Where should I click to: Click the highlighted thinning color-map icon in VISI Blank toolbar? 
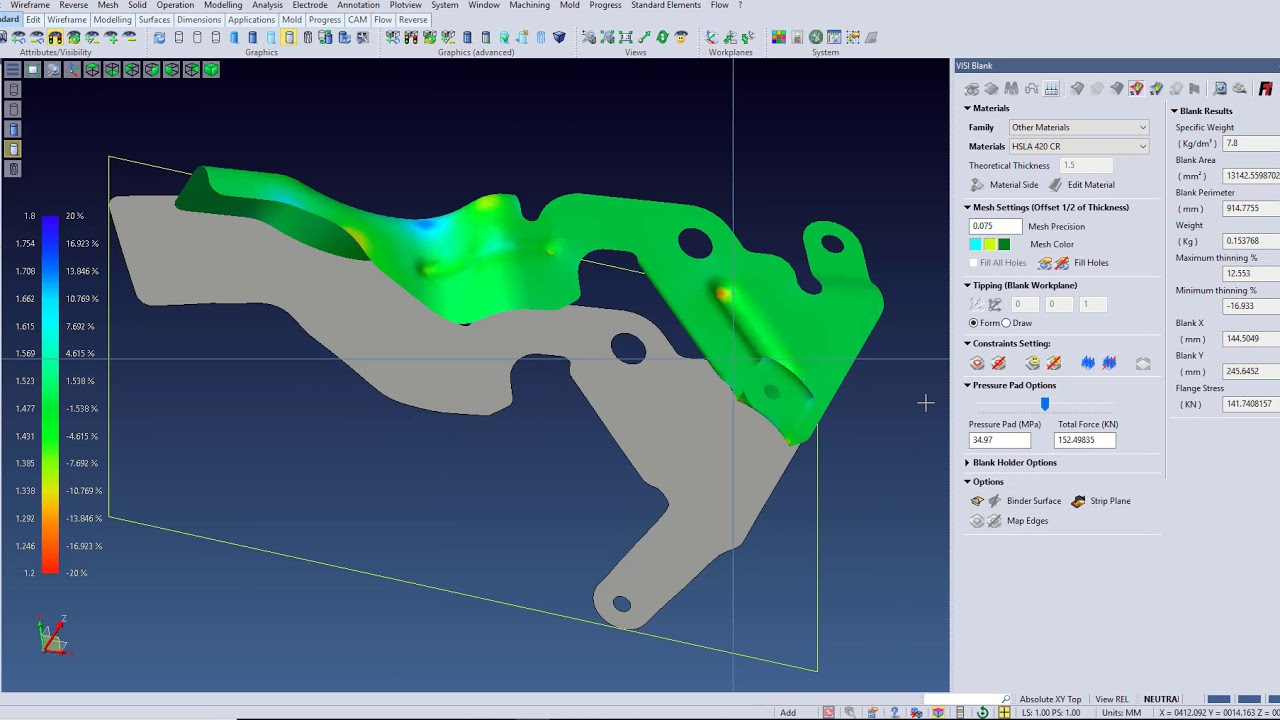click(1136, 89)
